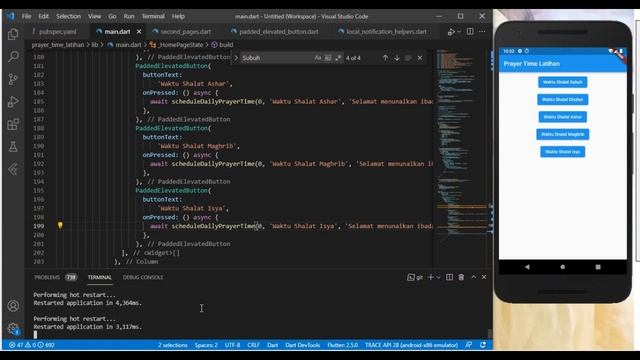
Task: Change UTF-8 encoding in status bar
Action: (x=233, y=345)
